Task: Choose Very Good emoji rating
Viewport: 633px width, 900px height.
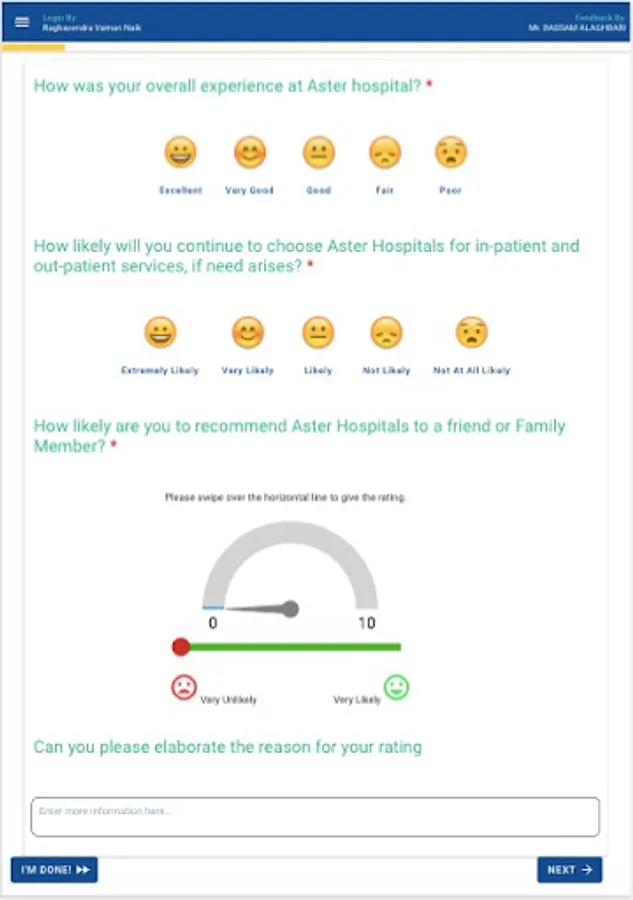Action: point(250,153)
